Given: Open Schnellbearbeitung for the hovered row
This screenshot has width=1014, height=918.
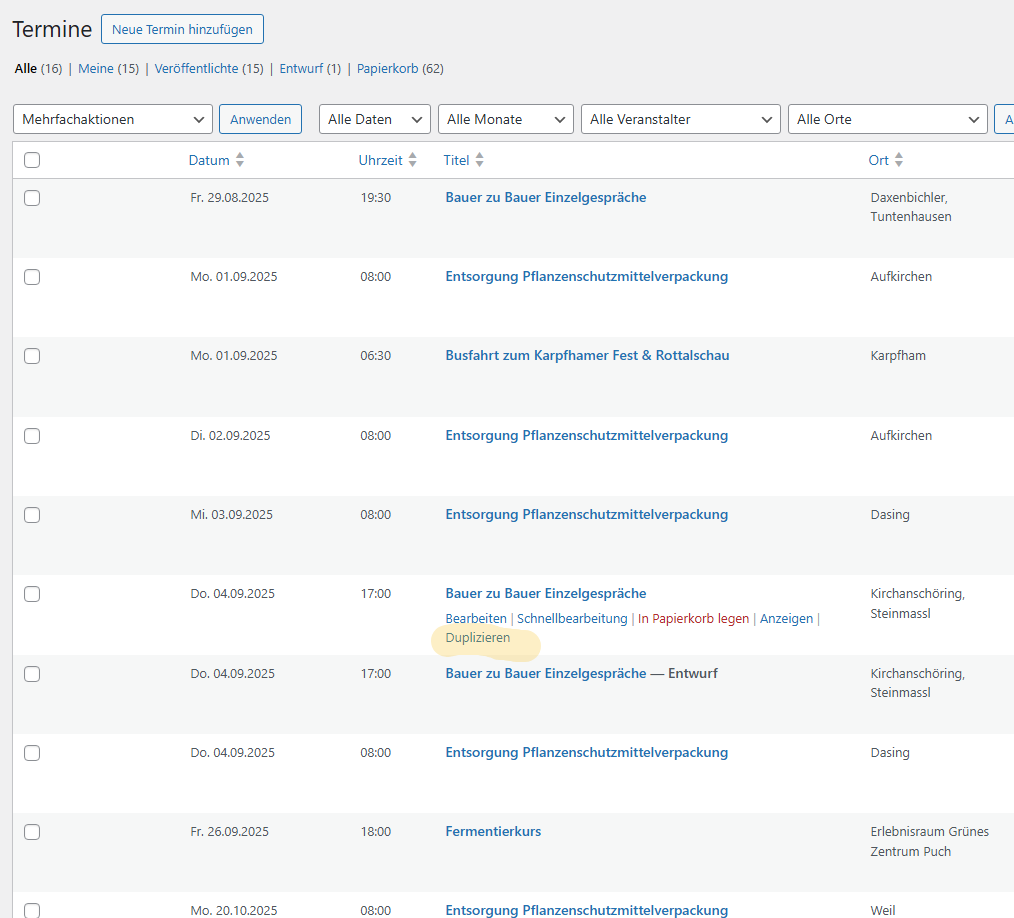Looking at the screenshot, I should 572,619.
